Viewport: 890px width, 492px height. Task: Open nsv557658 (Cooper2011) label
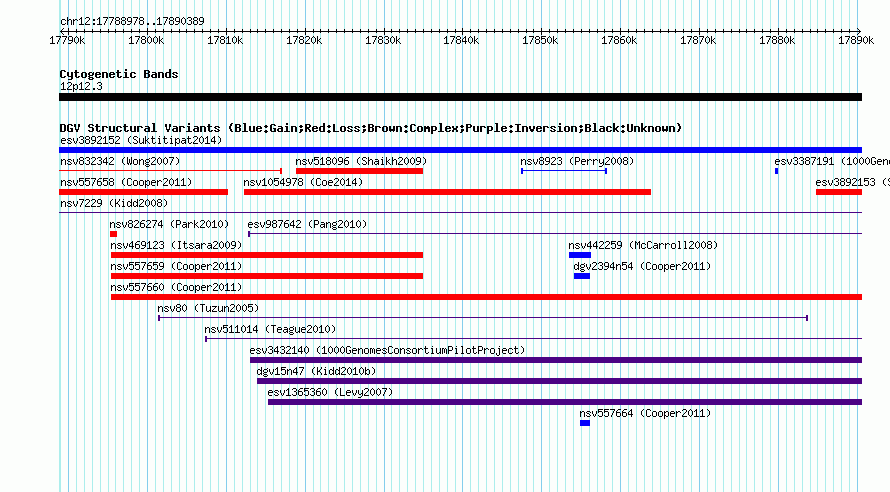(126, 182)
